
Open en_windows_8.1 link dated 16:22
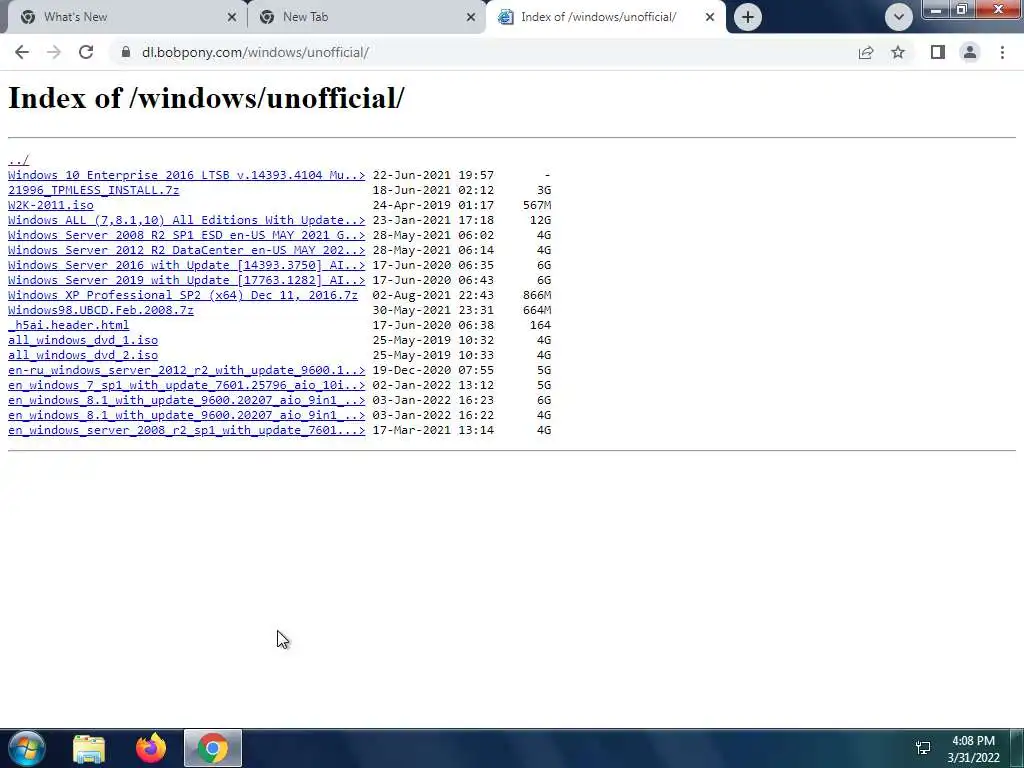186,415
